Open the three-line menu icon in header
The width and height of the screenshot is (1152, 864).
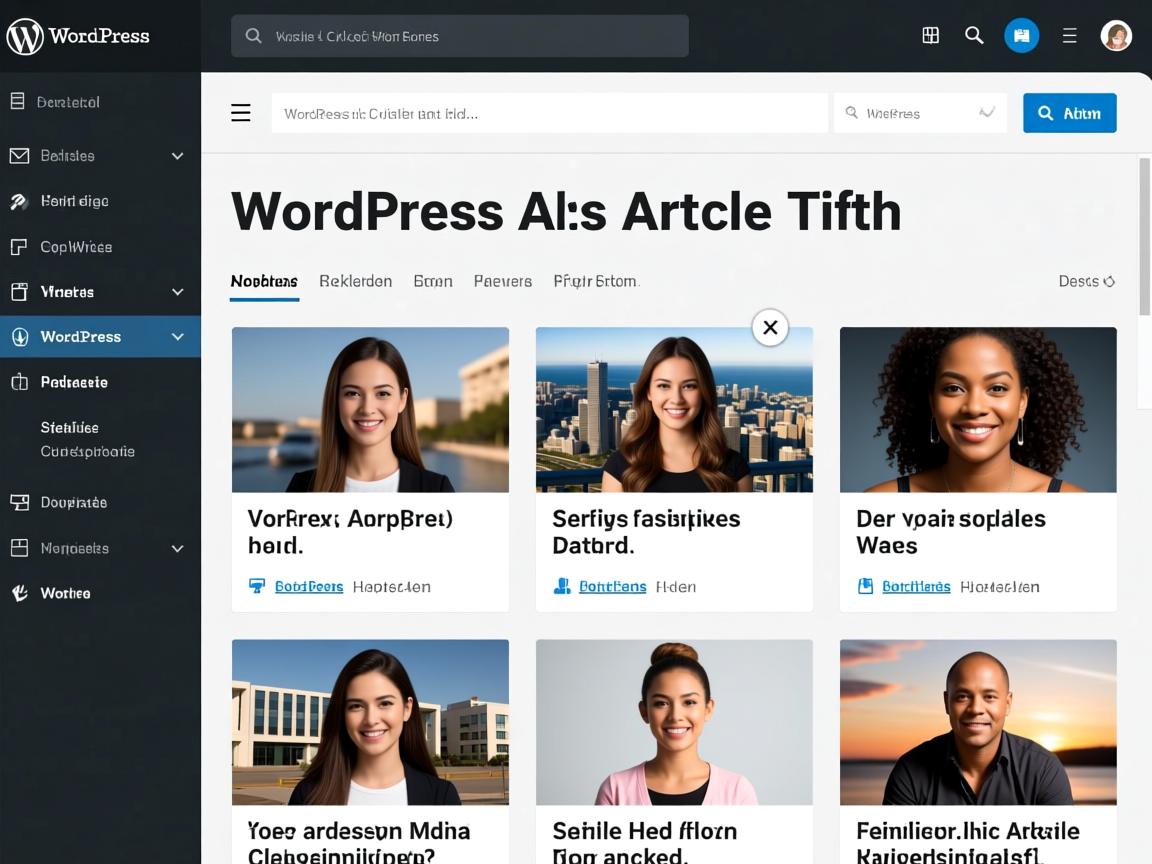[1069, 36]
